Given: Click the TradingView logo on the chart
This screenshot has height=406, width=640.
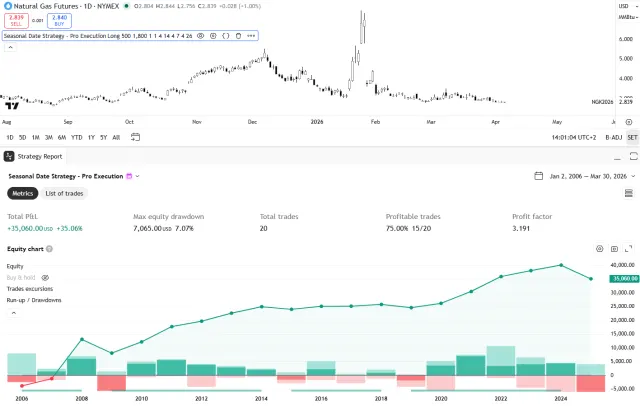Looking at the screenshot, I should [x=12, y=106].
